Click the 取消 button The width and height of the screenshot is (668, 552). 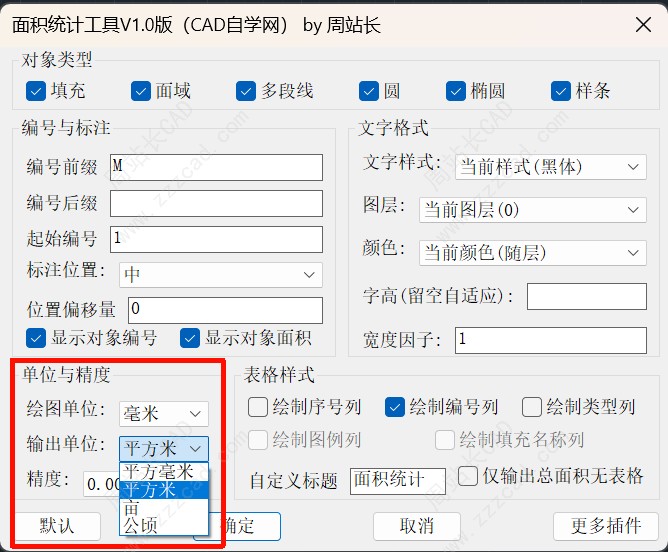[x=417, y=526]
